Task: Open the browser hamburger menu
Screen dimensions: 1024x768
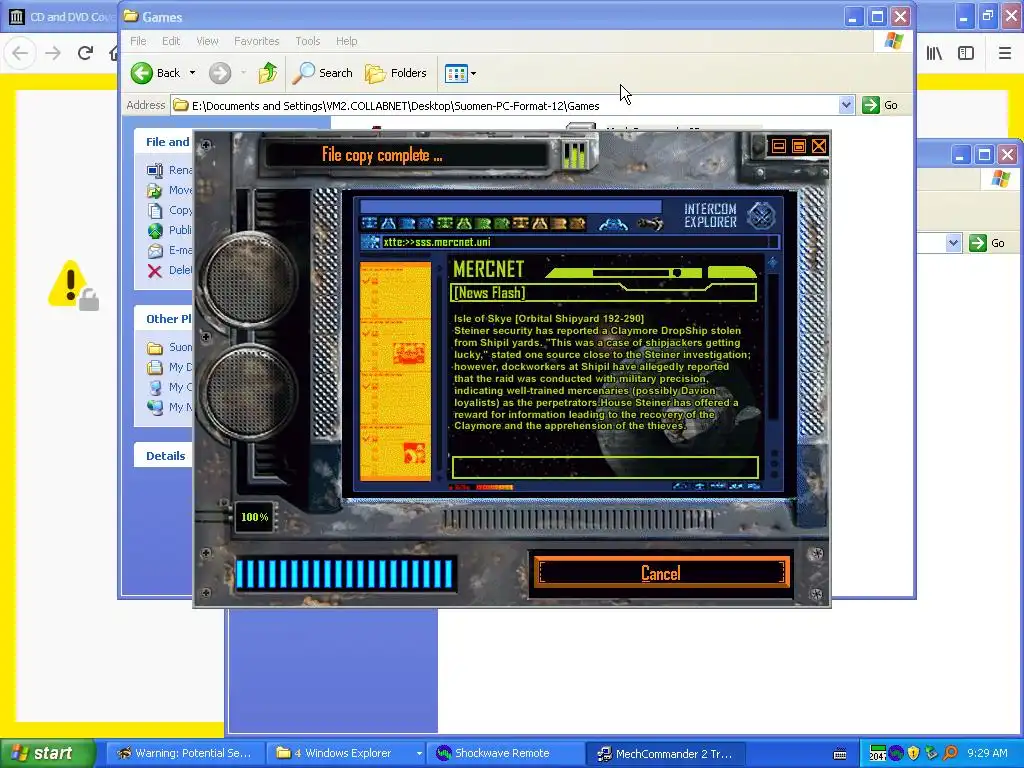Action: 1005,53
